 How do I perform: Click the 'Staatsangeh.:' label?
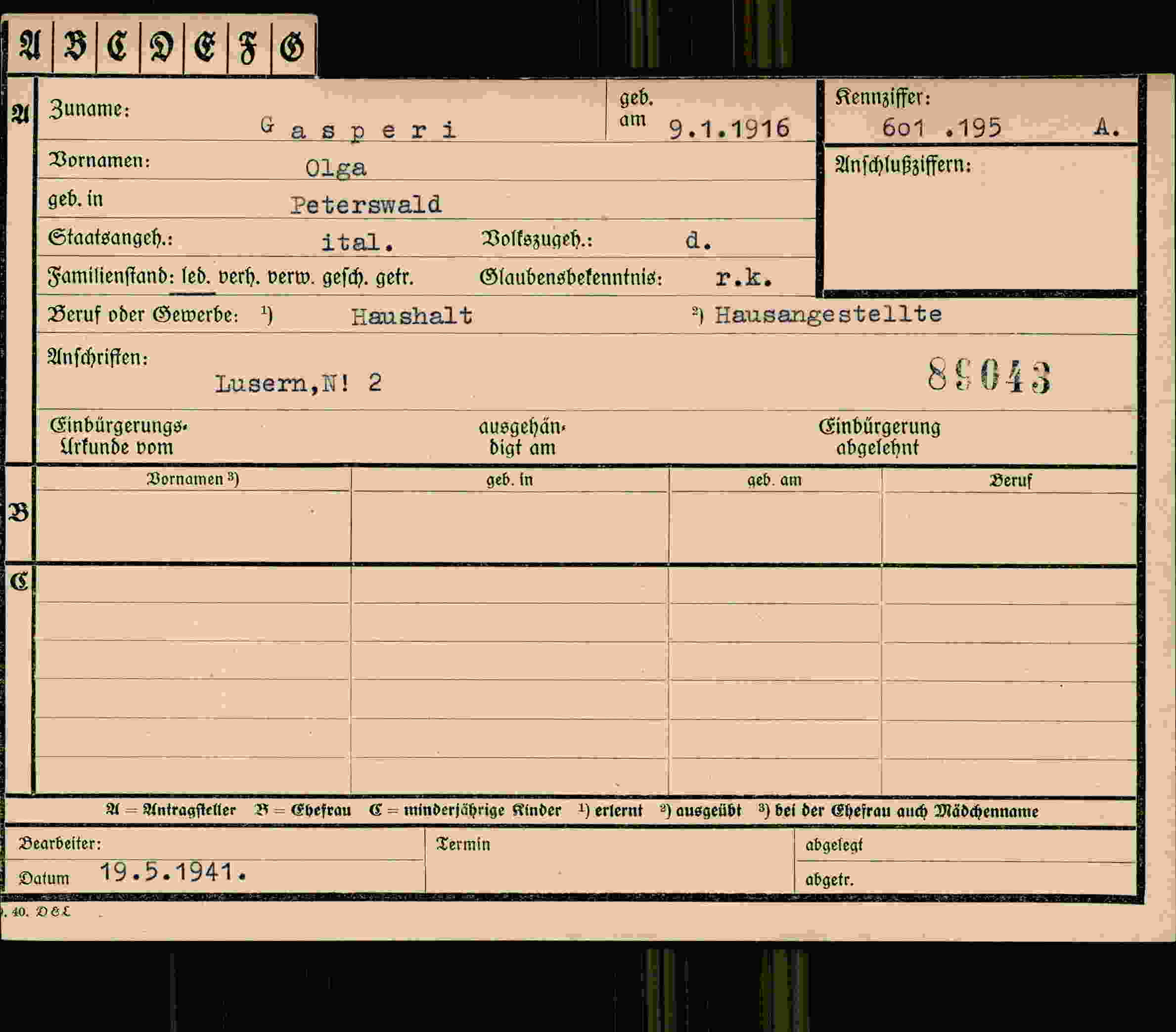tap(110, 237)
